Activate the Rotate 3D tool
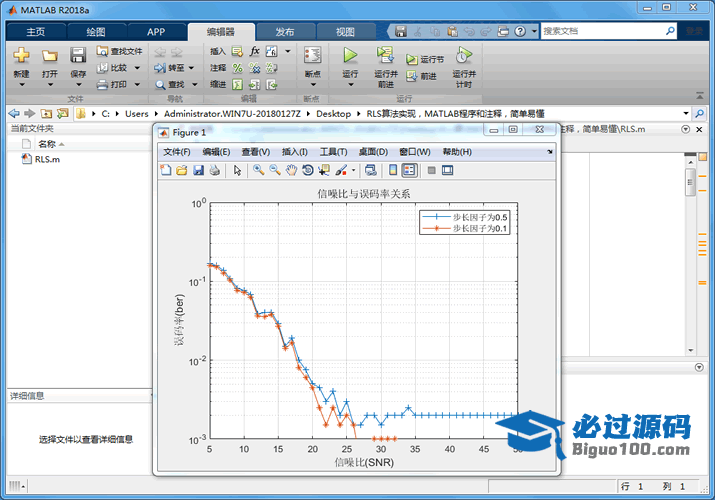The width and height of the screenshot is (715, 500). [x=308, y=170]
